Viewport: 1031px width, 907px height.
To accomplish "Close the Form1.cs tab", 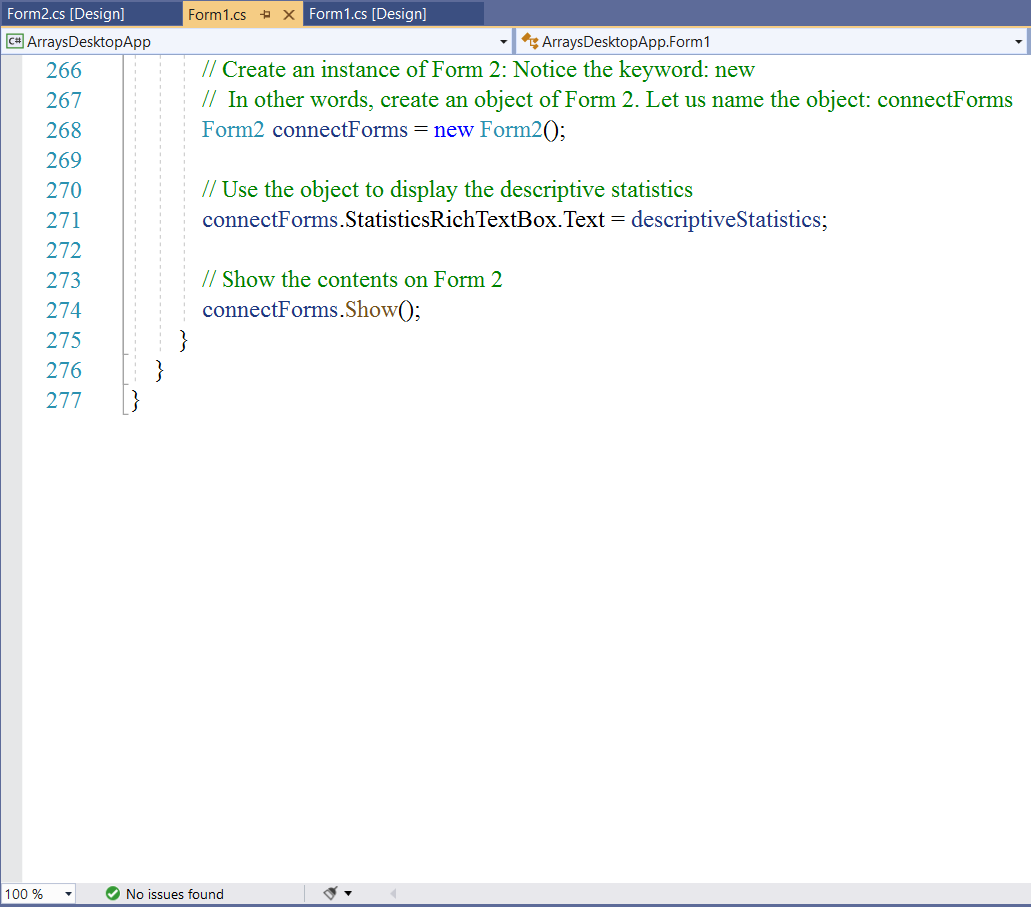I will (x=289, y=15).
